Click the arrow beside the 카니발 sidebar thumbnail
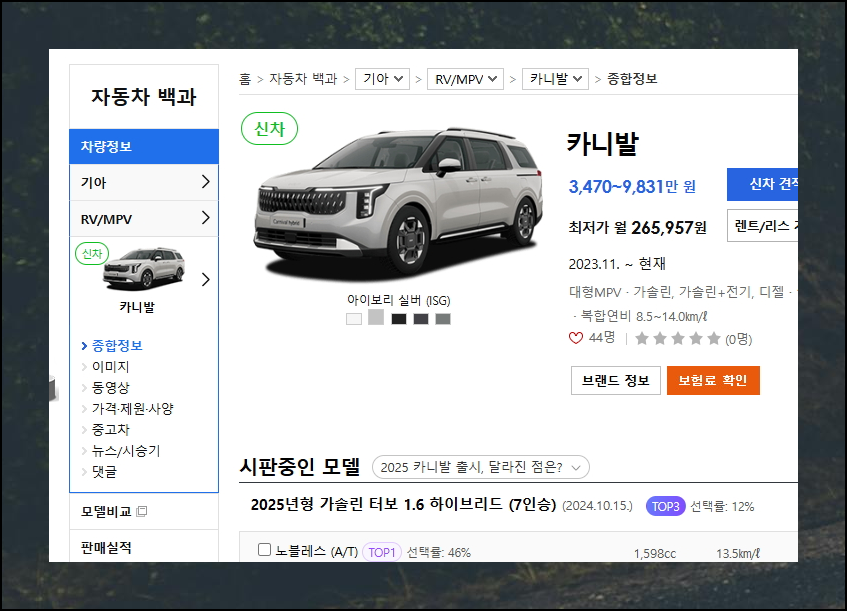Viewport: 847px width, 611px height. (x=205, y=279)
